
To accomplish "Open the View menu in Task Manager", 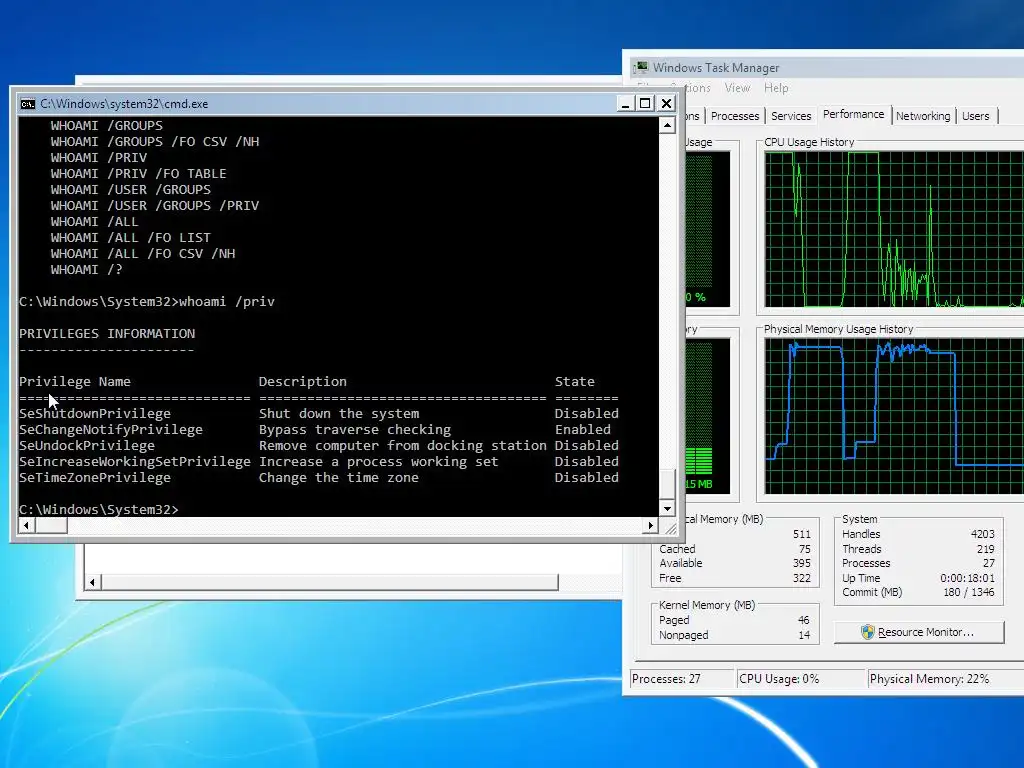I will tap(737, 88).
